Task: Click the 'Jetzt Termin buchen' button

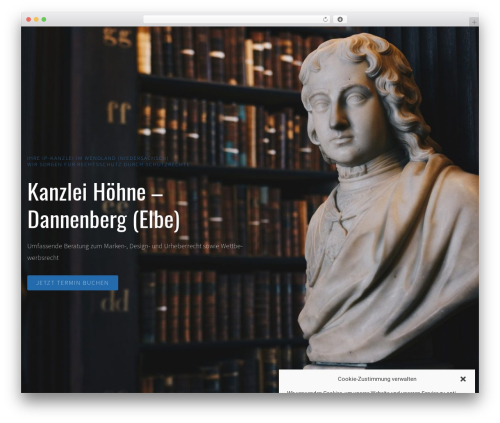Action: [72, 283]
